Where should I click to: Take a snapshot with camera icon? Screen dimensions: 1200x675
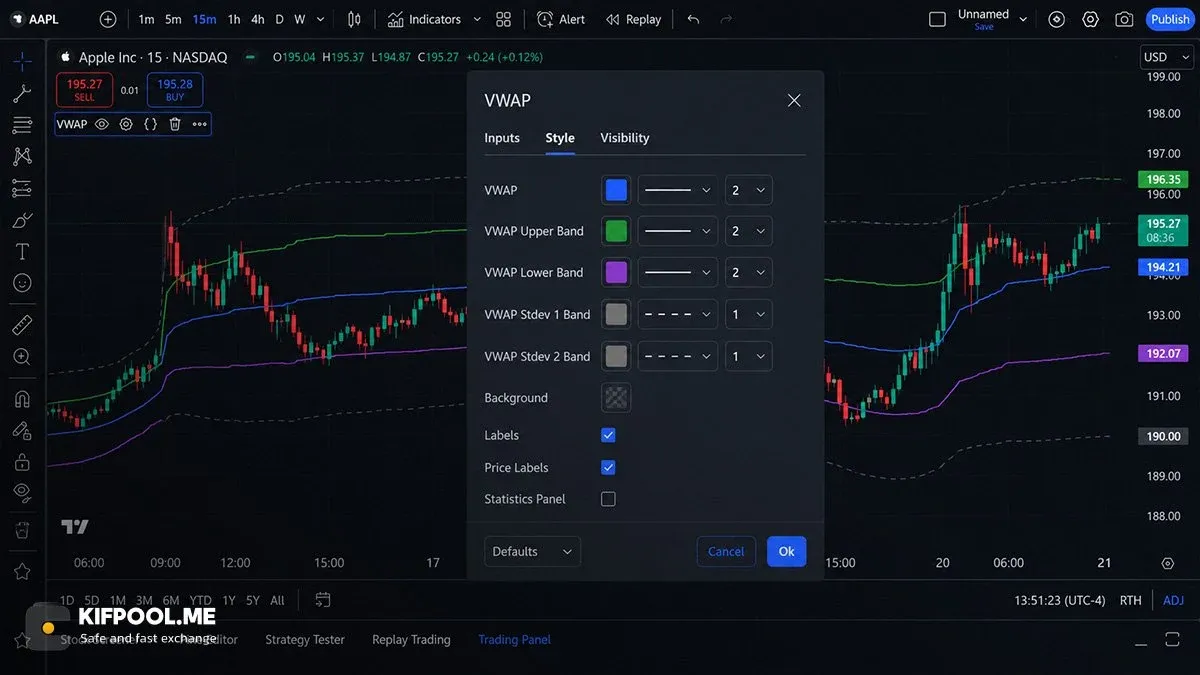(x=1124, y=19)
